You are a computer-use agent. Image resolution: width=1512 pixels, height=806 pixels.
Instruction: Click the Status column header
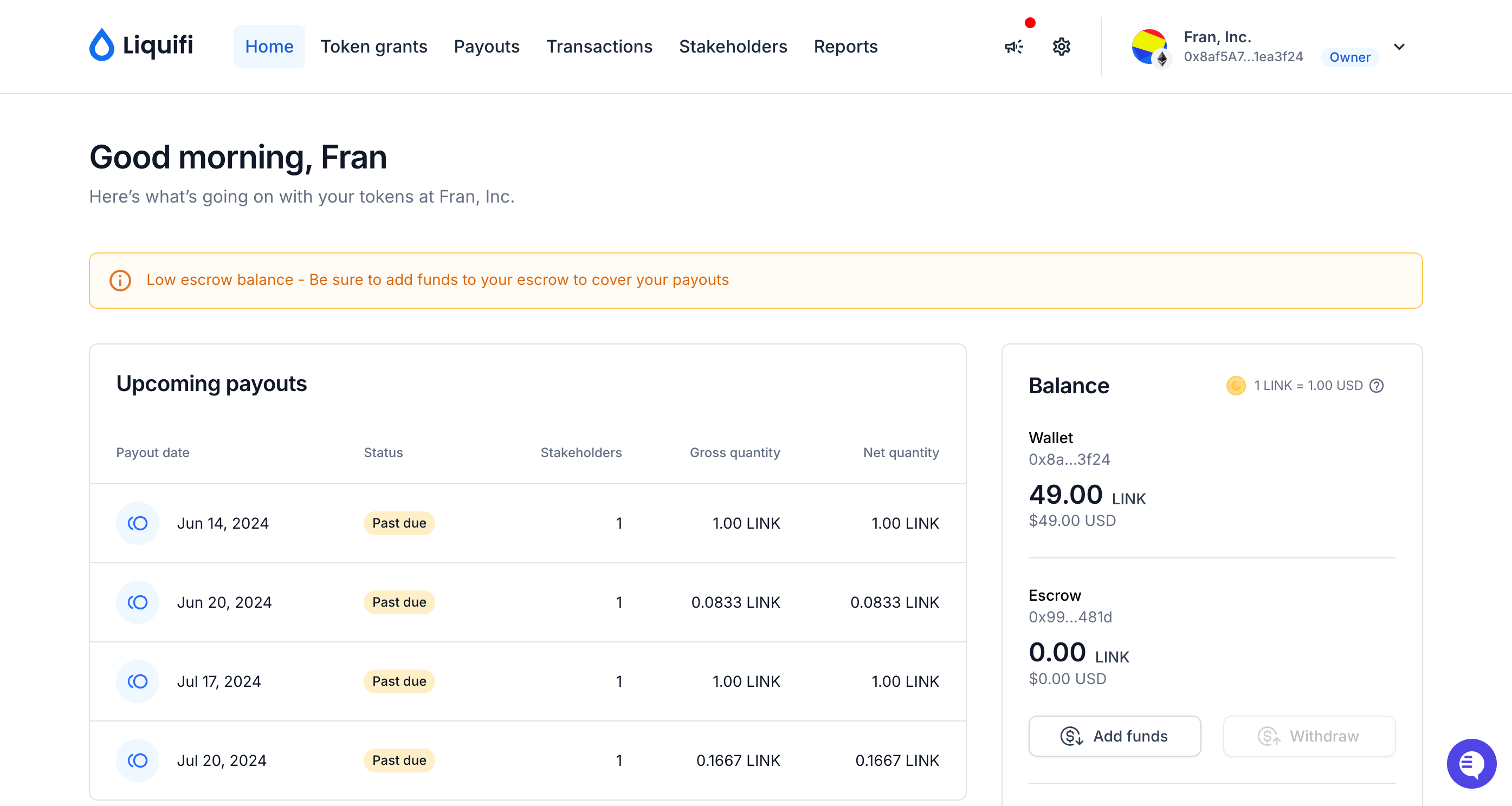tap(383, 452)
